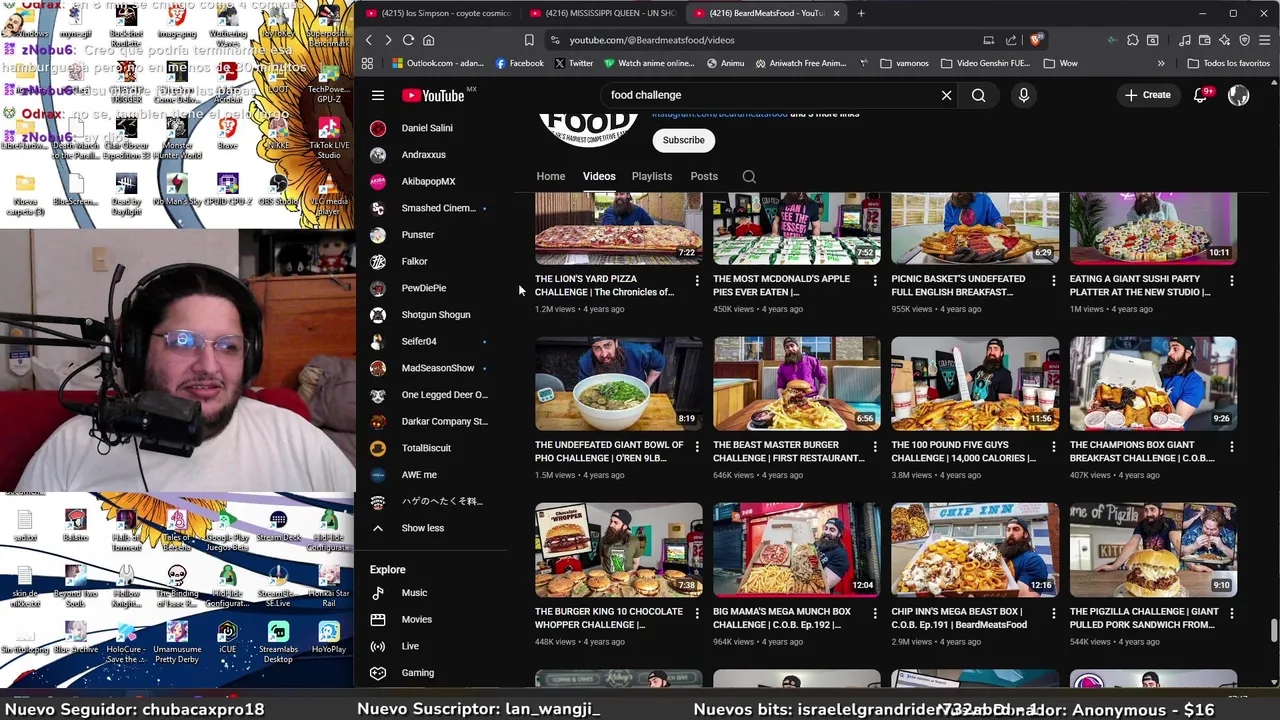Viewport: 1280px width, 720px height.
Task: Open the Watch anime online bookmark
Action: (649, 63)
